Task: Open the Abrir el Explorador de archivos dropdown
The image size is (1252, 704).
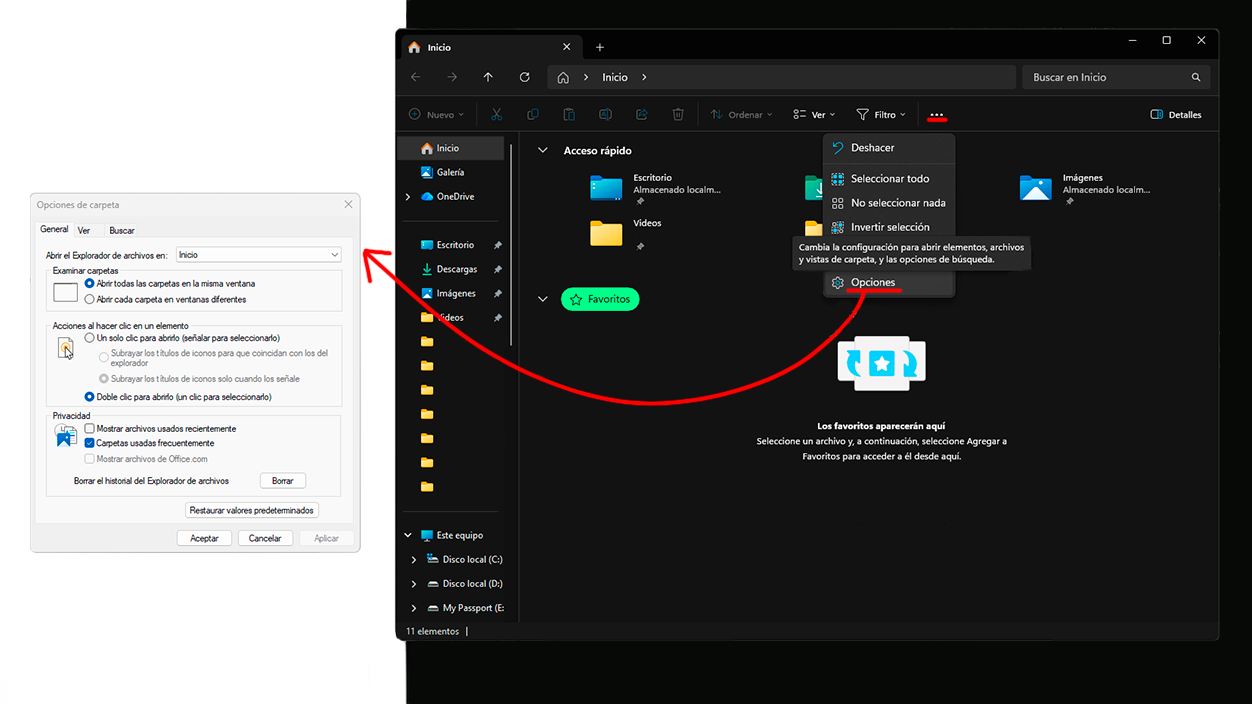Action: 258,254
